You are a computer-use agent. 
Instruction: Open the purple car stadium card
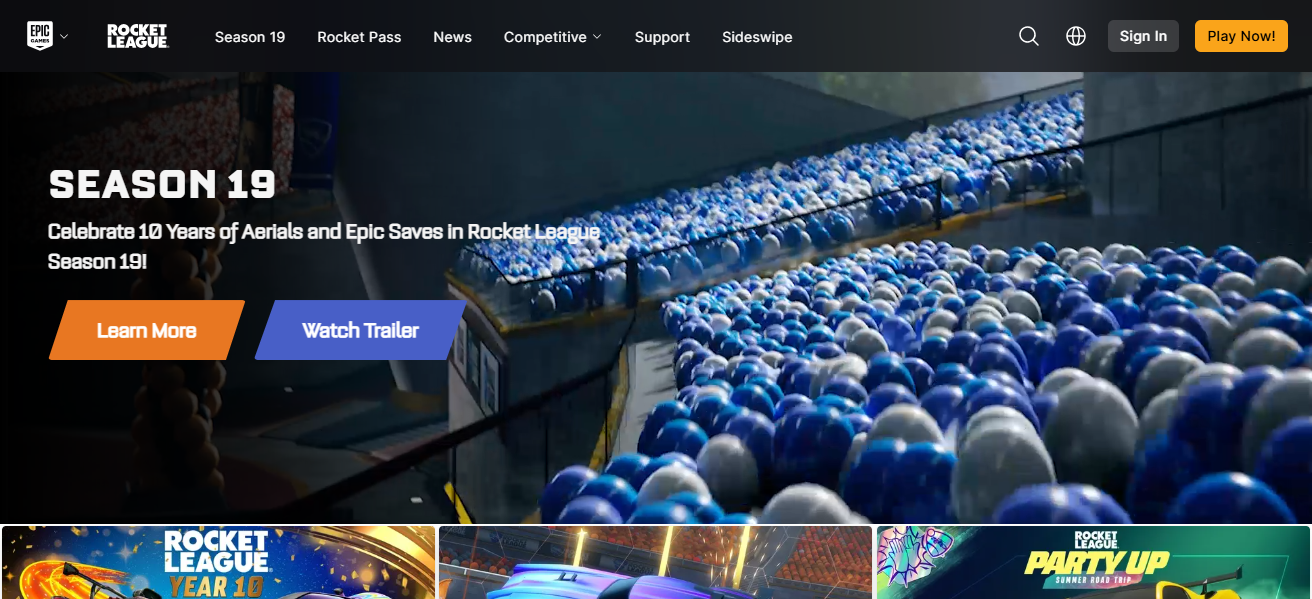click(x=655, y=563)
